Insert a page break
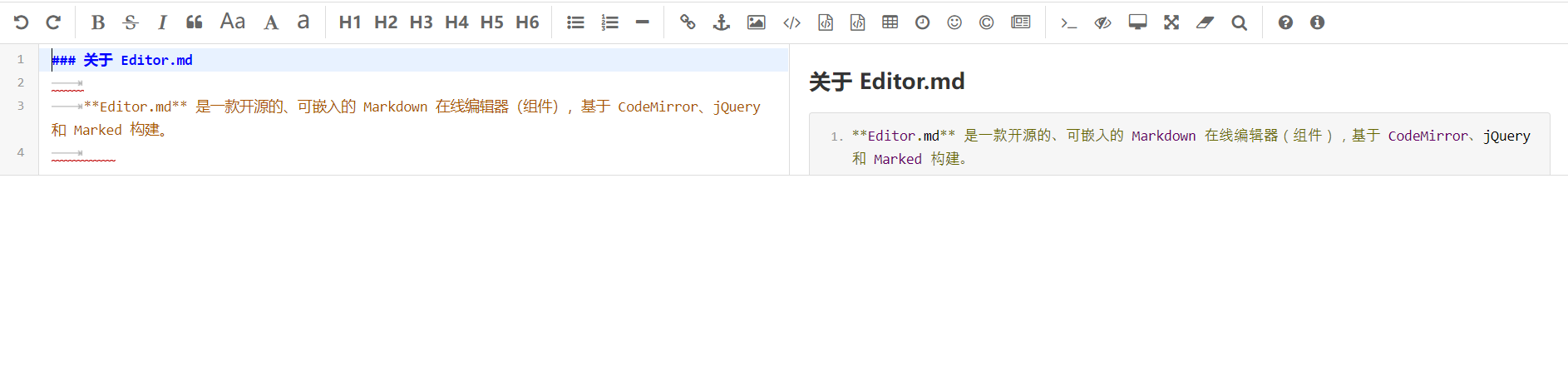1568x377 pixels. pos(1021,22)
